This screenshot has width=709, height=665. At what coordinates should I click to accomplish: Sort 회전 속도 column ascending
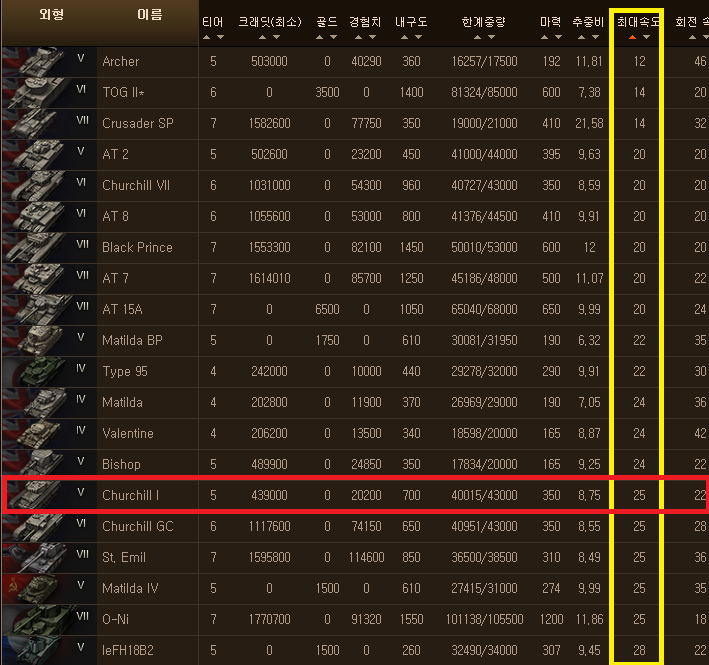tap(692, 37)
